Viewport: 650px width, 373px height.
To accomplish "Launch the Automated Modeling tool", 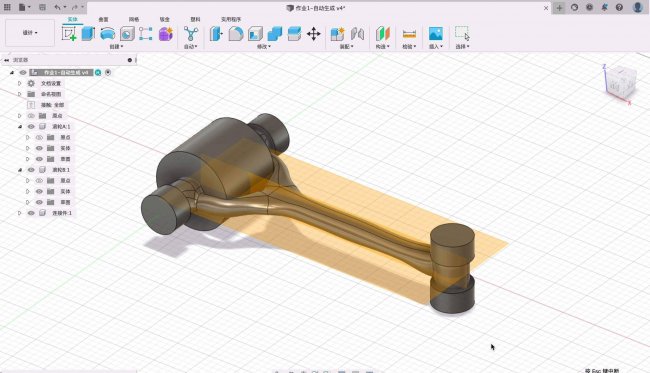I will (191, 34).
